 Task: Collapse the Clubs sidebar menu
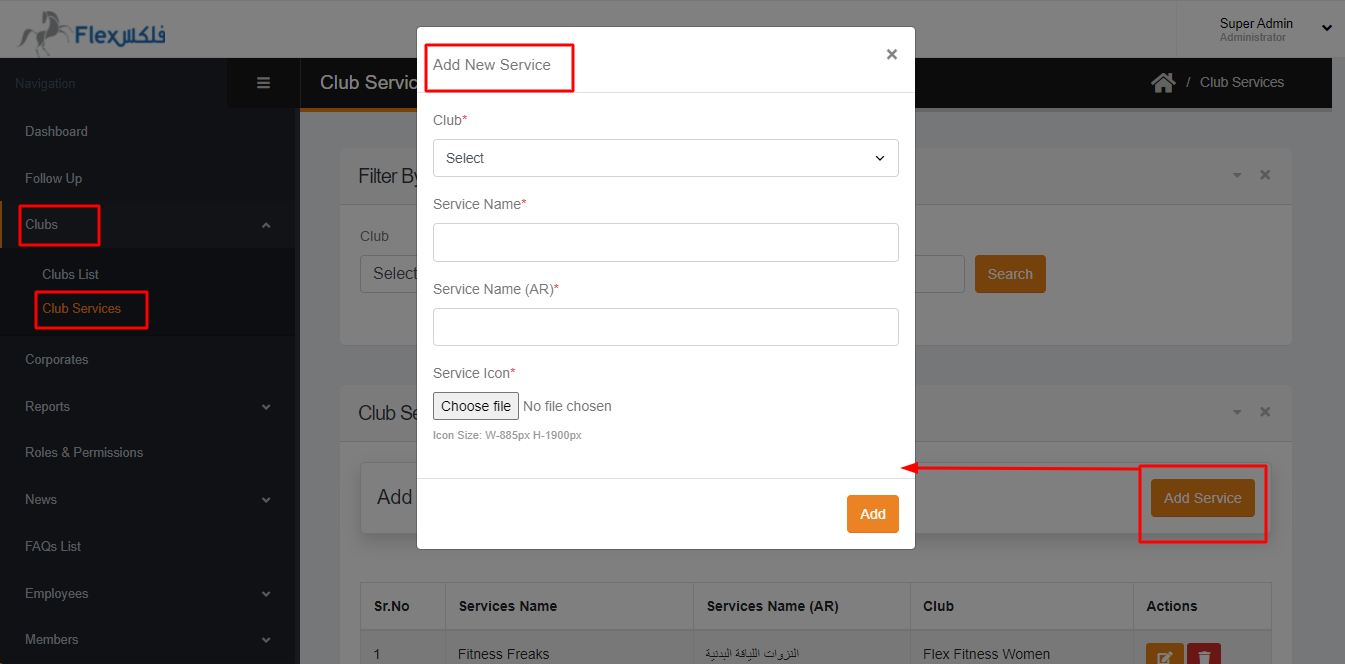(265, 225)
